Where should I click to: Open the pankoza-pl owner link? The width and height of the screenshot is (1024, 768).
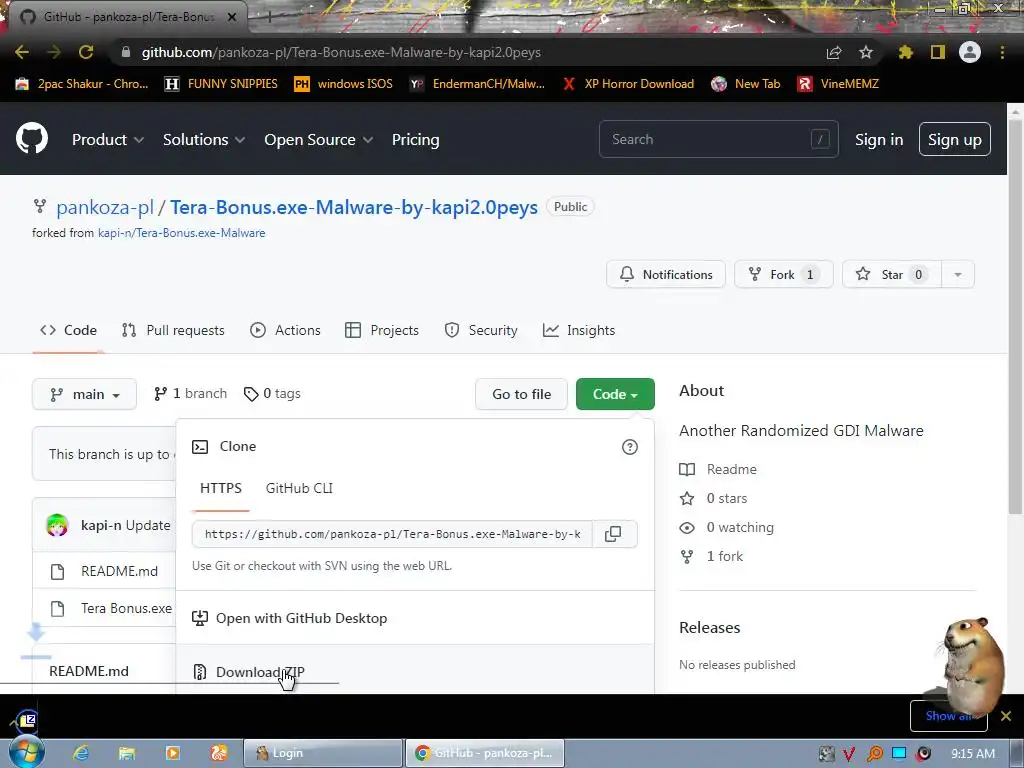(104, 208)
